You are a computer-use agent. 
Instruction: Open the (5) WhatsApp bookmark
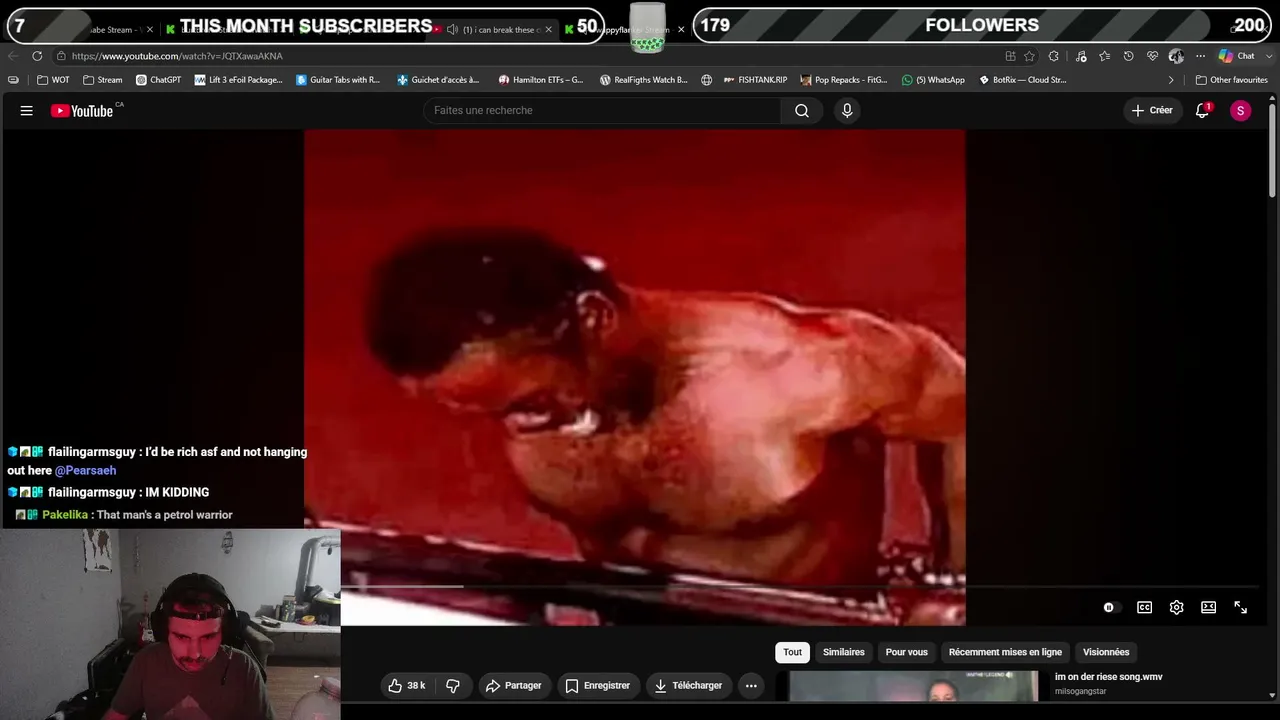[x=933, y=80]
